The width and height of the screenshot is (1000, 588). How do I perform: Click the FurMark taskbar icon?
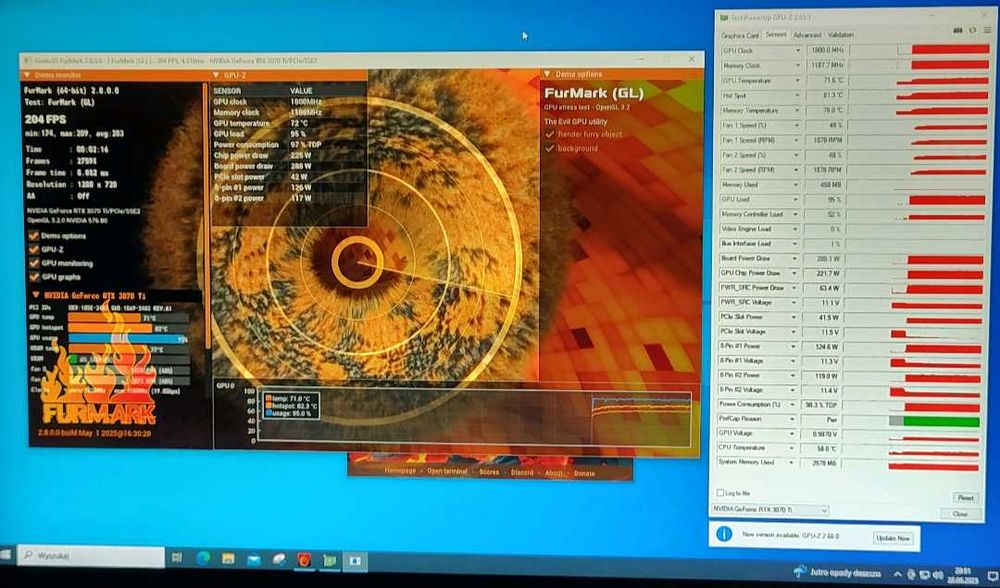click(x=304, y=561)
